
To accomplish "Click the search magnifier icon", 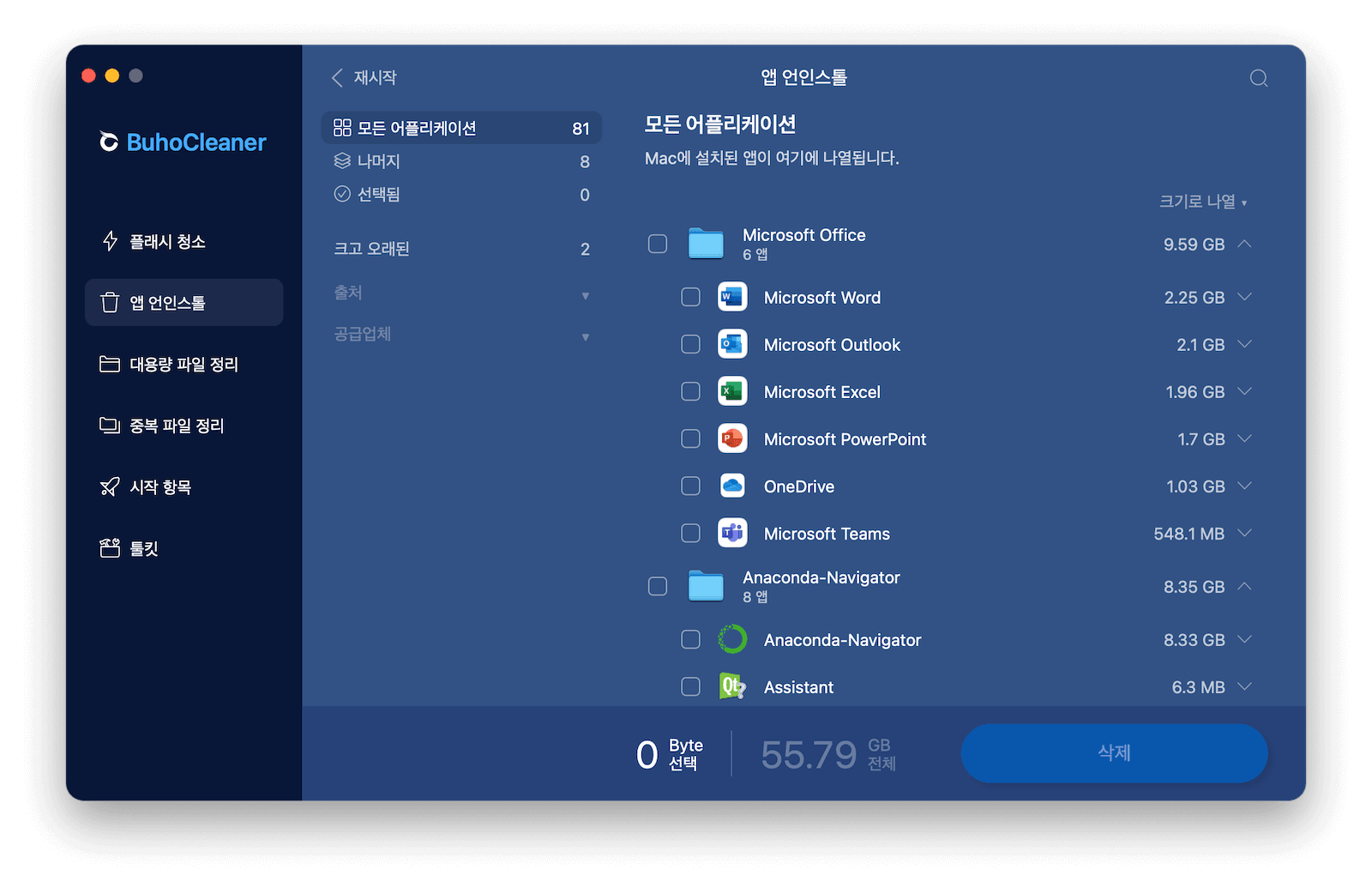I will (x=1259, y=79).
